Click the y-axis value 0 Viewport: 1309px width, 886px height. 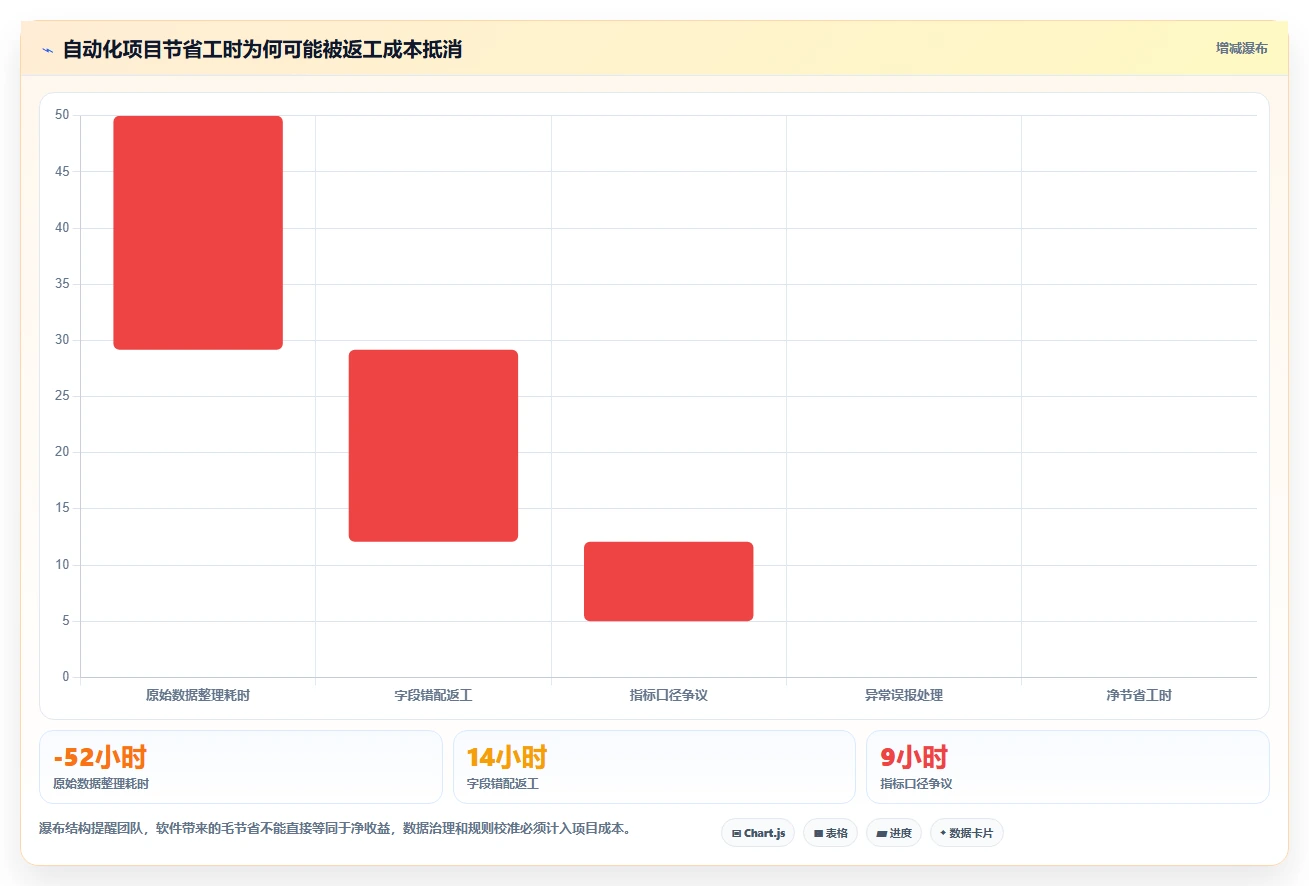click(66, 677)
